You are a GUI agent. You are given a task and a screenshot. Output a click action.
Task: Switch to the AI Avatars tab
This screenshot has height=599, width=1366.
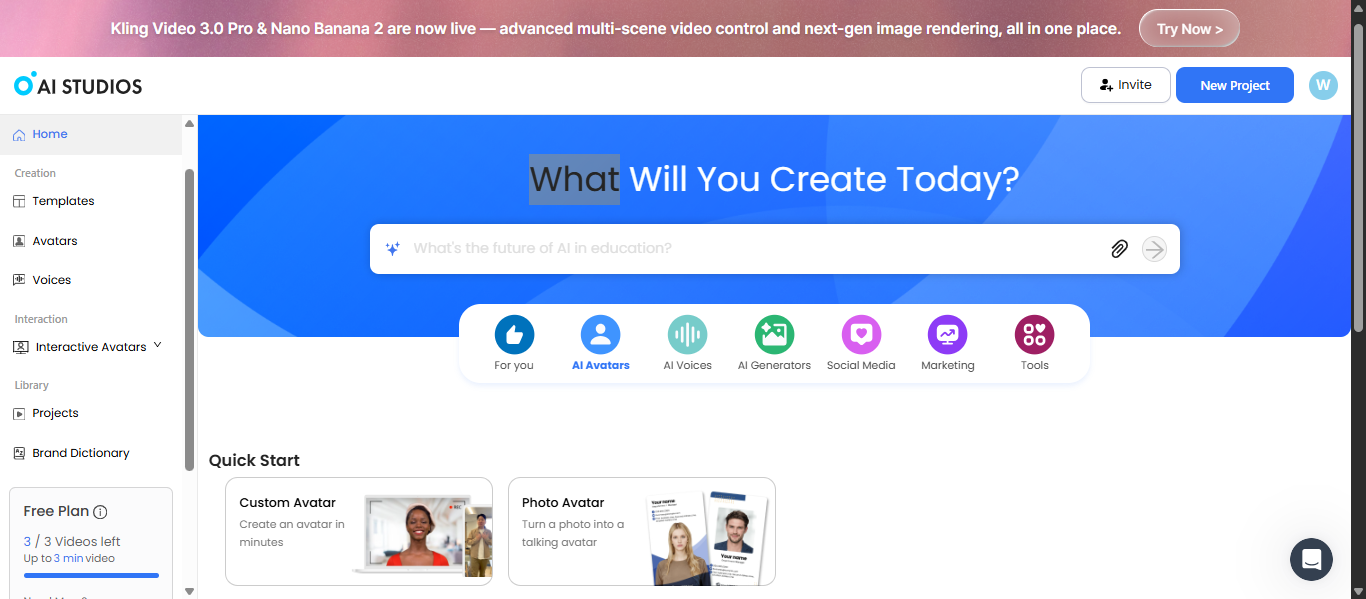pos(600,343)
